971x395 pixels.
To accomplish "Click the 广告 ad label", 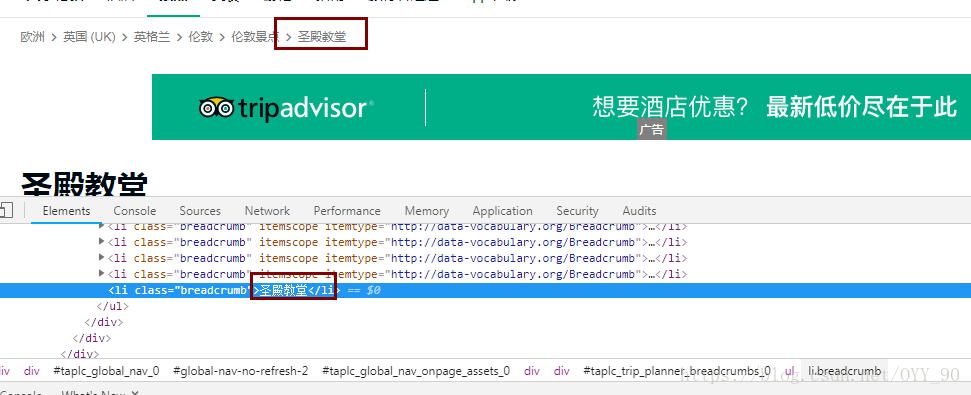I will 651,130.
